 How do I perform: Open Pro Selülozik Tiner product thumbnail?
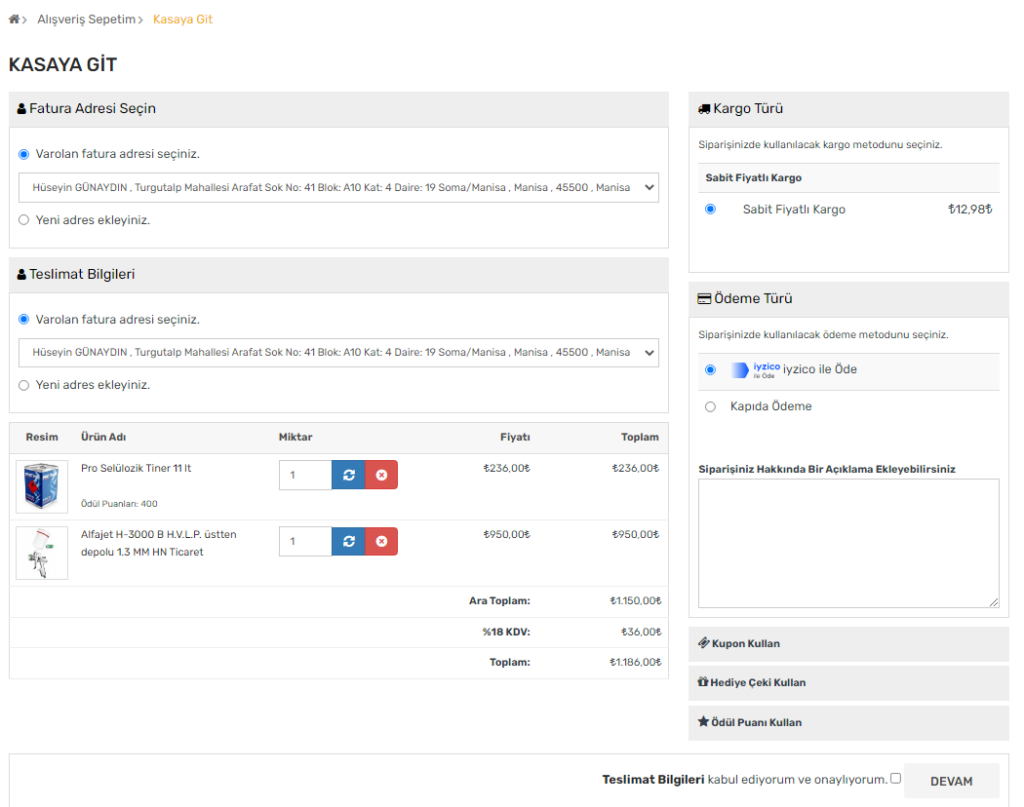(x=42, y=487)
